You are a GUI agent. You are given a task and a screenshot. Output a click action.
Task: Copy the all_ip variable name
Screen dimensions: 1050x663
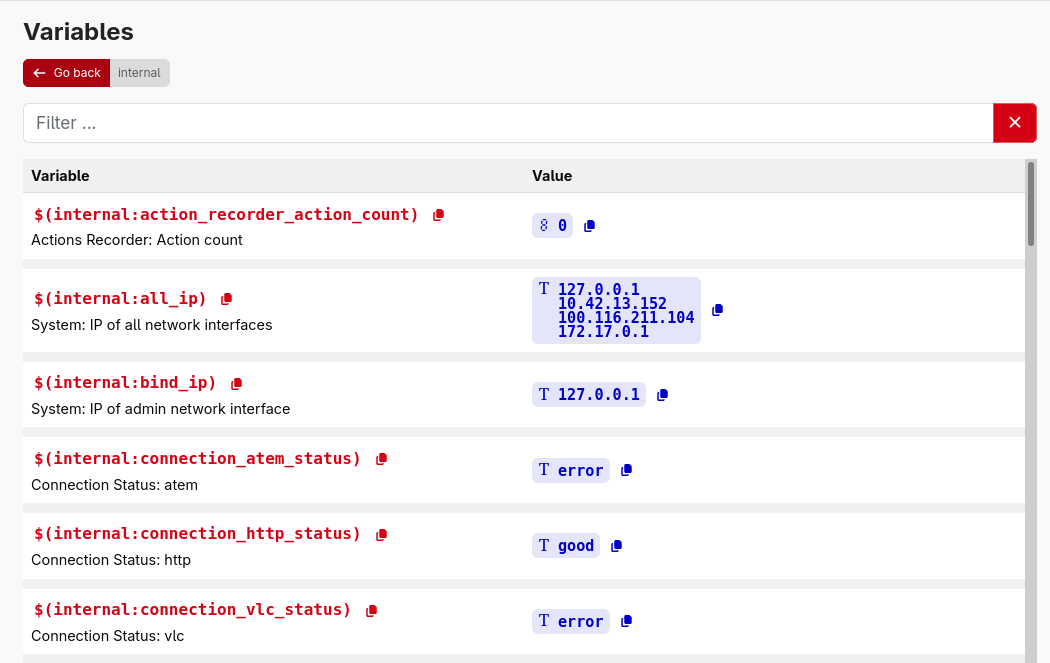click(x=226, y=298)
